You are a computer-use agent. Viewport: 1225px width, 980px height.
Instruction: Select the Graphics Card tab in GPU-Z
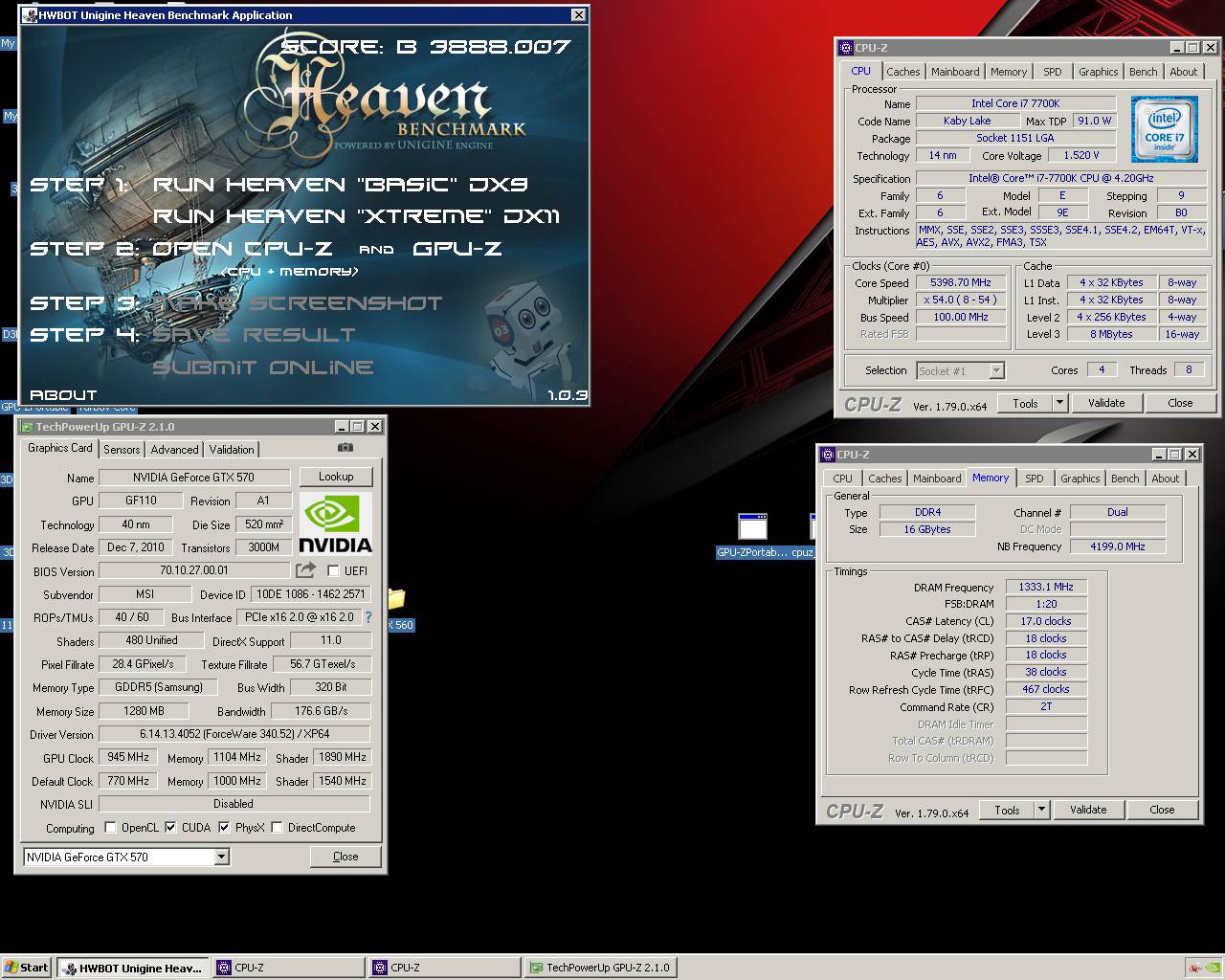(x=60, y=448)
